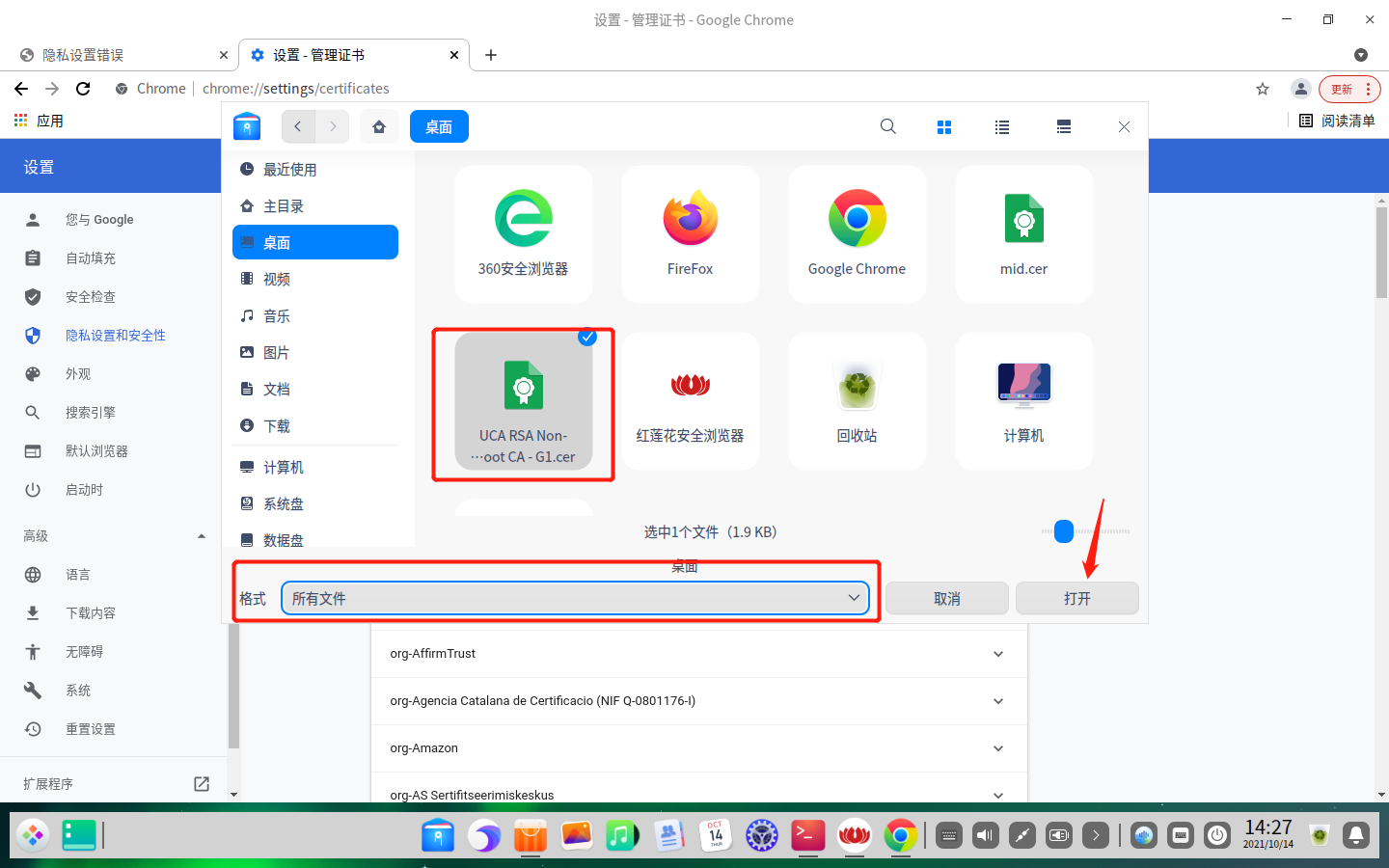Select the 计算机 desktop item
The image size is (1389, 868).
coord(1023,401)
